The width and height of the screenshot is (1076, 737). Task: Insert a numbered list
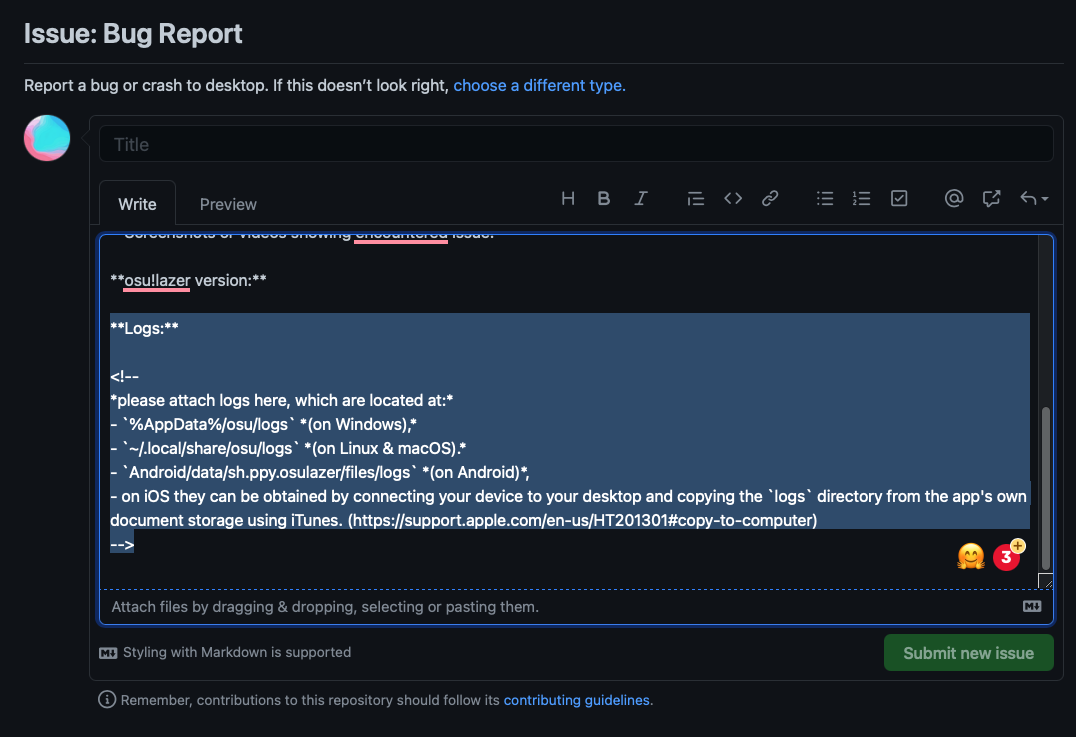861,198
